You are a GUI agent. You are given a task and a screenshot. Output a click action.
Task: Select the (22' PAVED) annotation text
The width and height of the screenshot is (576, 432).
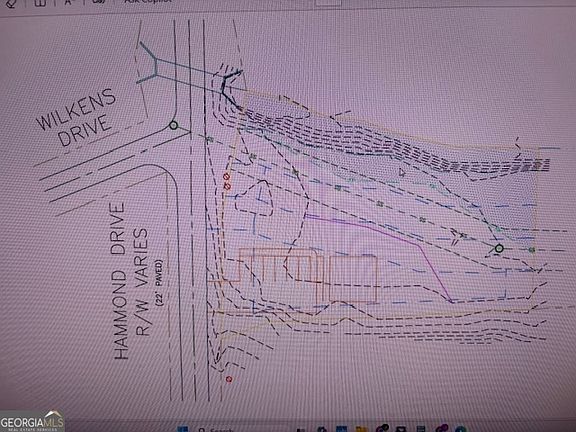(159, 283)
